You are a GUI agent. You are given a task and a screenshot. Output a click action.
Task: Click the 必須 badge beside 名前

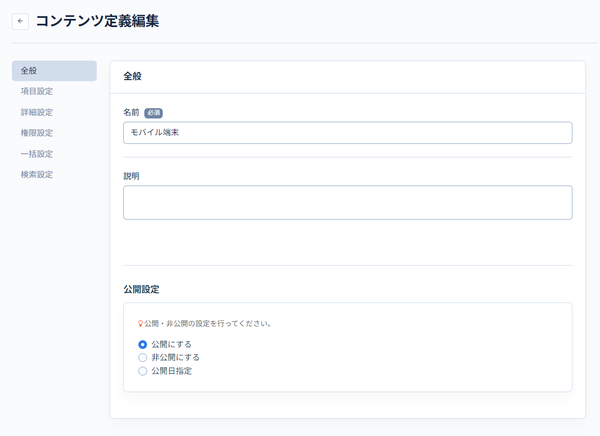tap(153, 113)
